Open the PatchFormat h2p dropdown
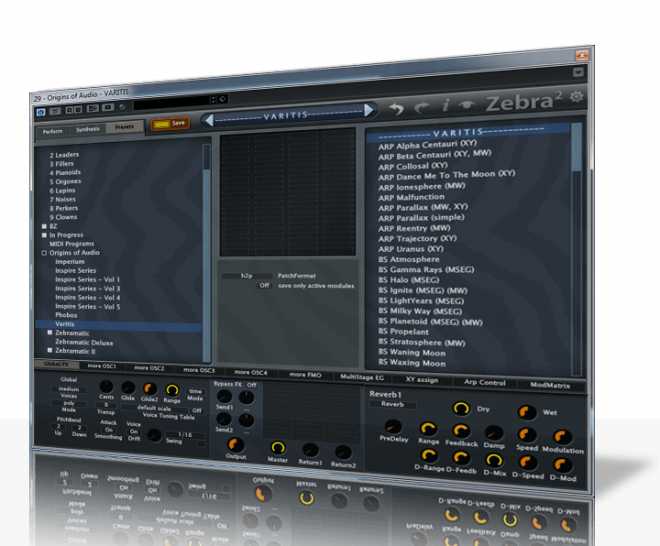 pos(247,276)
